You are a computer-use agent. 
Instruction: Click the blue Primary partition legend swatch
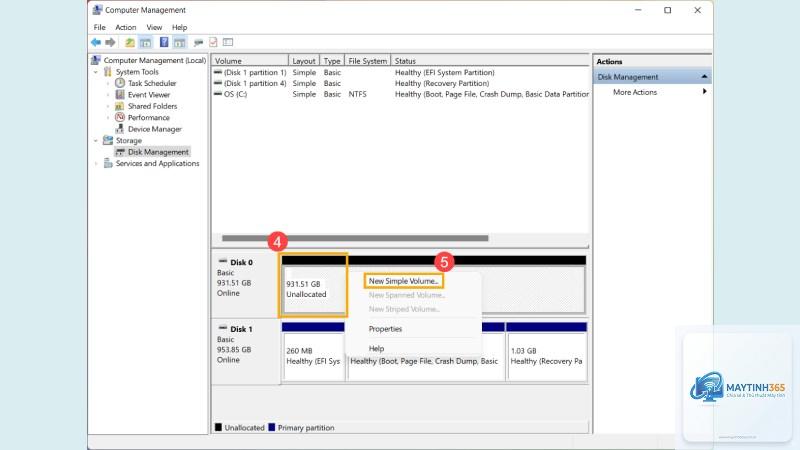click(x=271, y=428)
